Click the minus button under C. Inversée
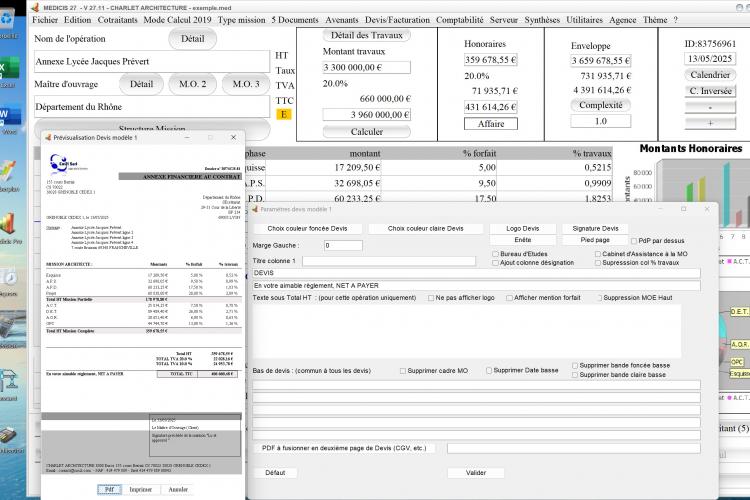750x500 pixels. (x=710, y=107)
